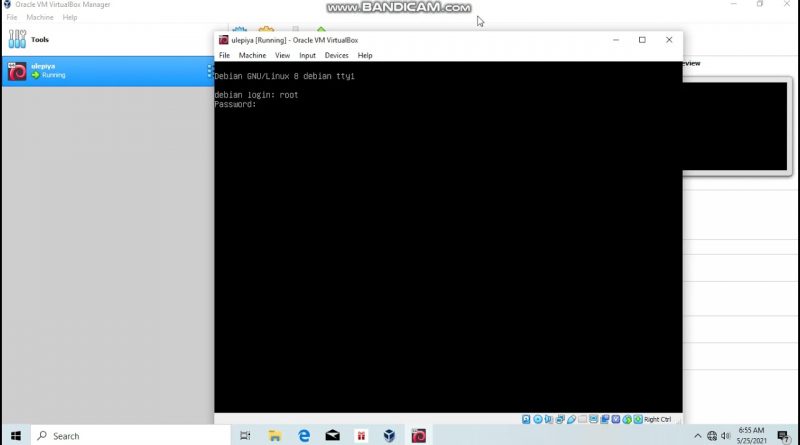The image size is (800, 445).
Task: Open the audio indicator in VM status bar
Action: (x=549, y=419)
